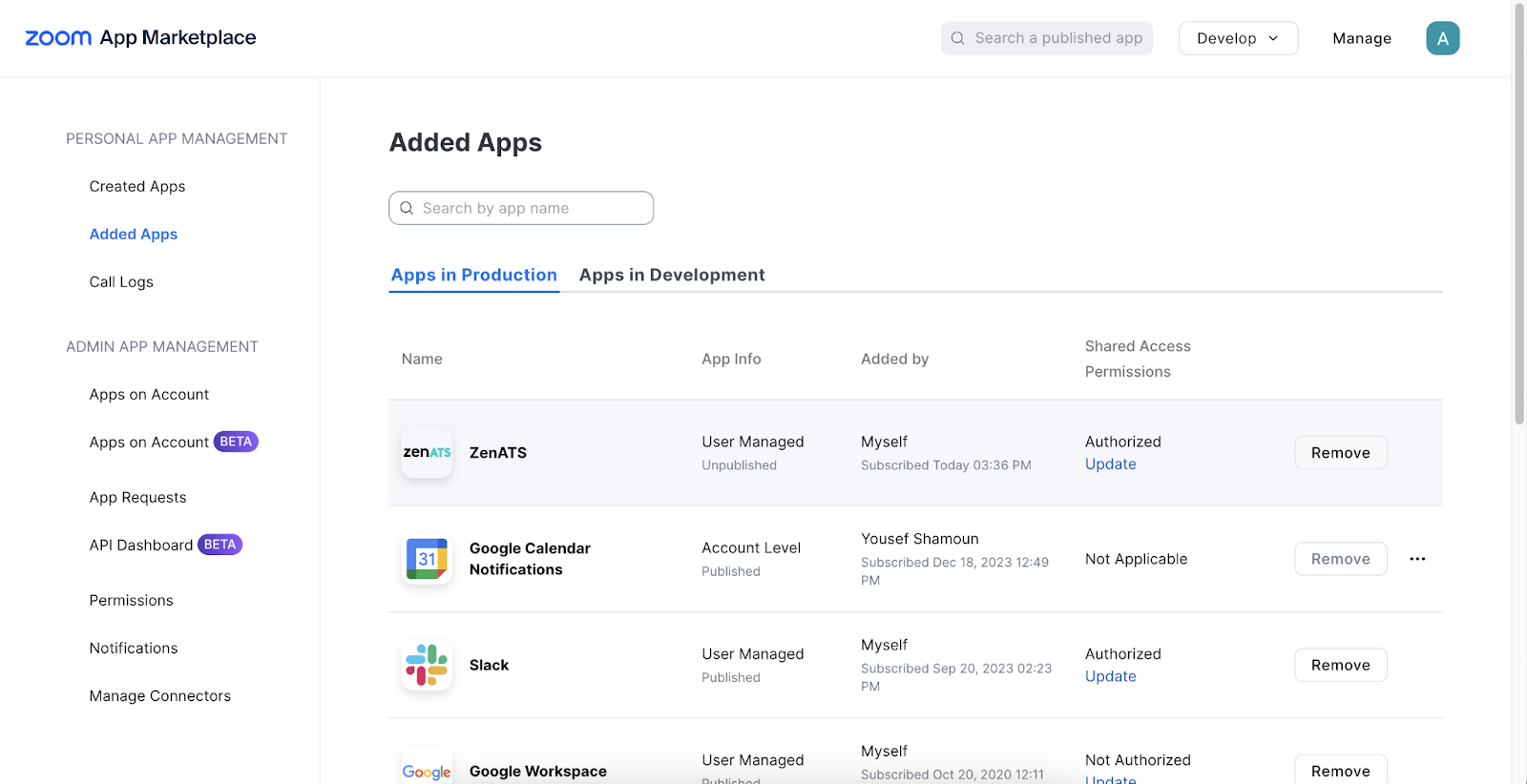Remove the Slack app
The image size is (1527, 784).
coord(1340,665)
